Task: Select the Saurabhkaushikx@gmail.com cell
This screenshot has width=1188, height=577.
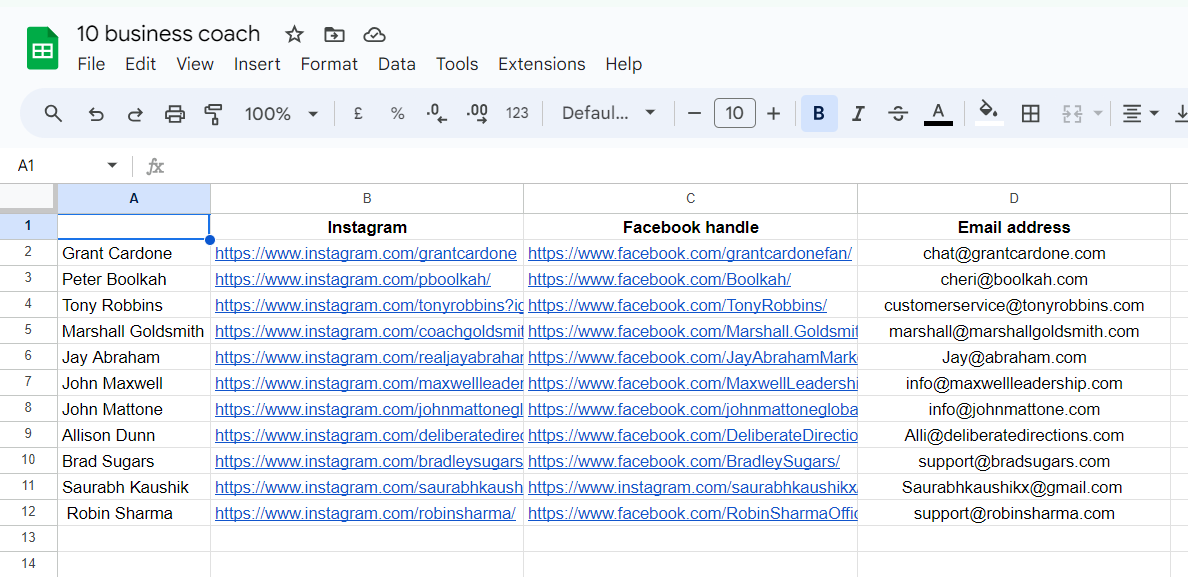Action: point(1014,487)
